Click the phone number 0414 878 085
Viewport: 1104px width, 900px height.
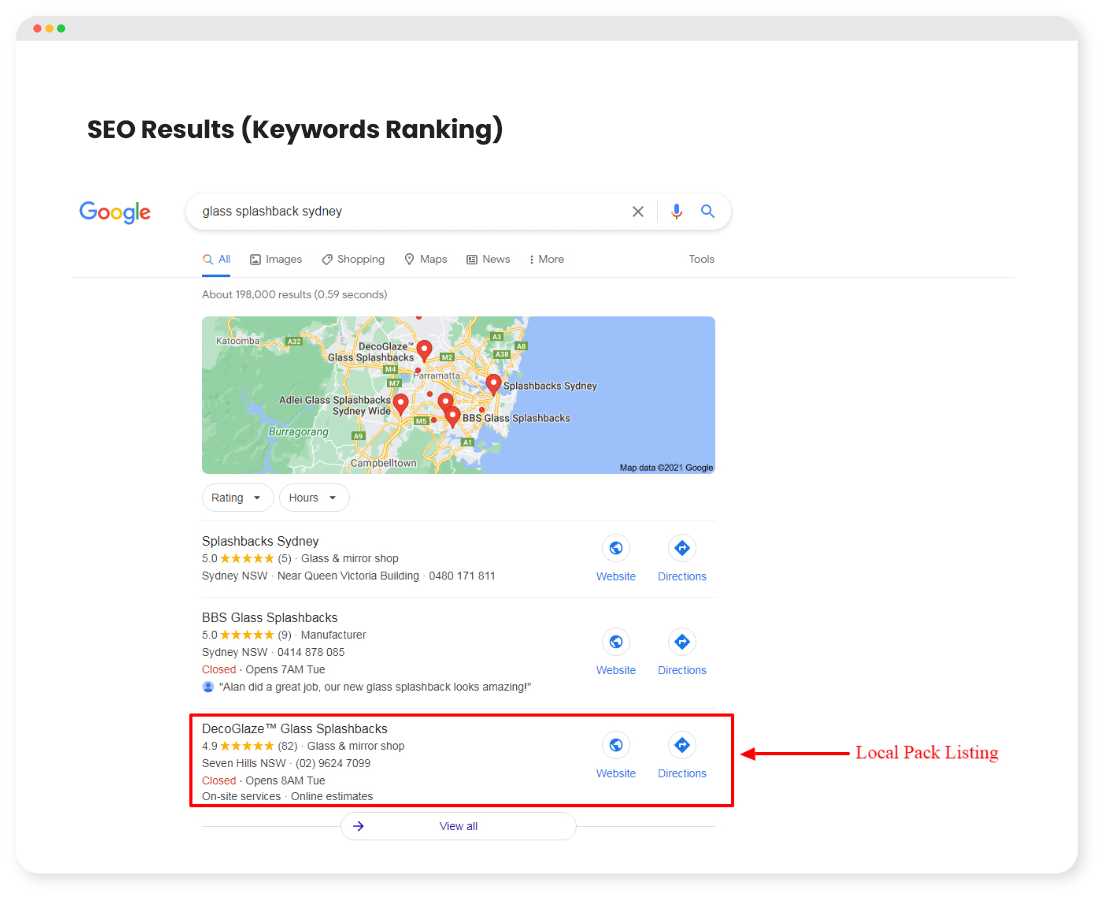click(310, 652)
